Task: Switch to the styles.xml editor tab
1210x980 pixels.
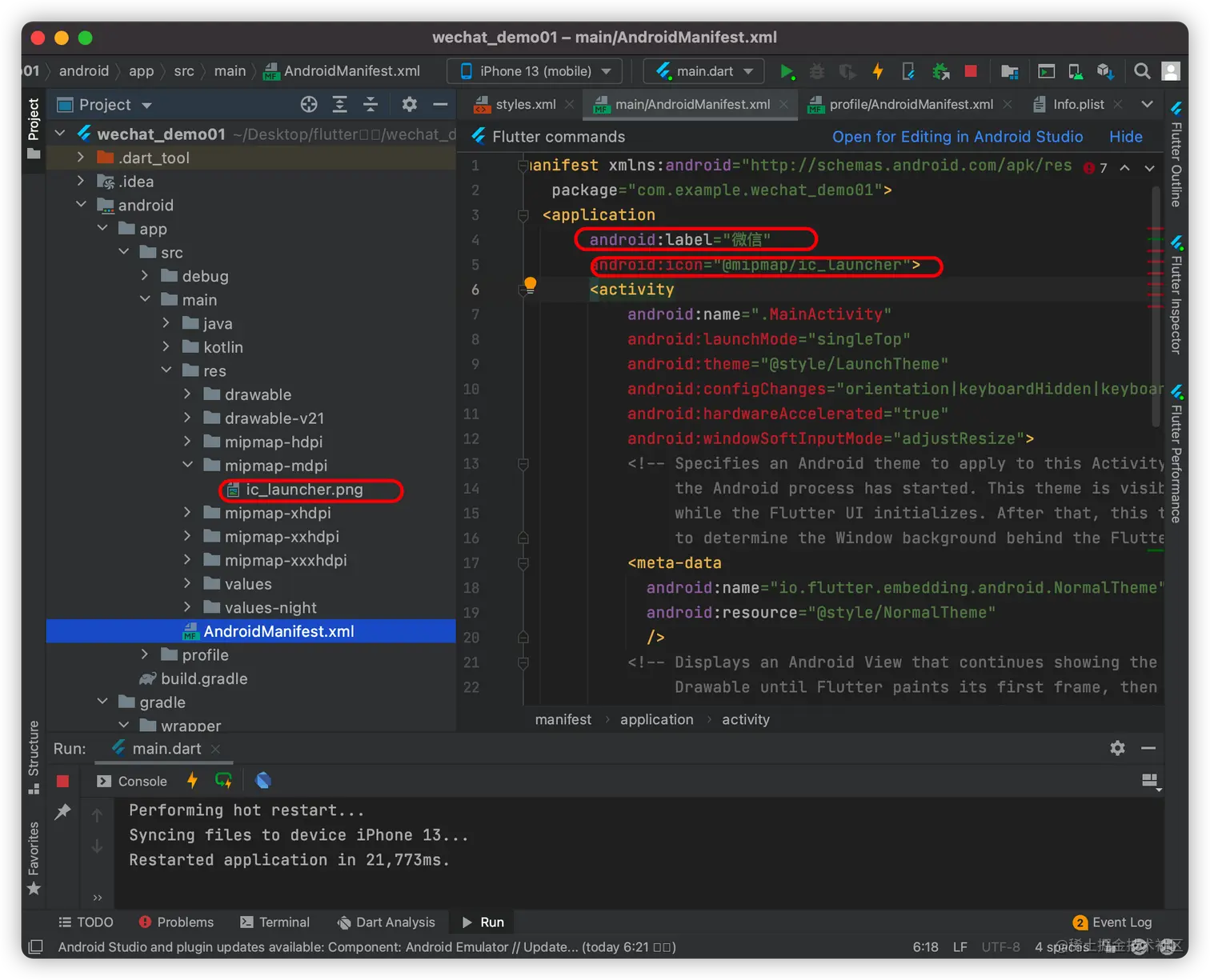Action: point(525,105)
